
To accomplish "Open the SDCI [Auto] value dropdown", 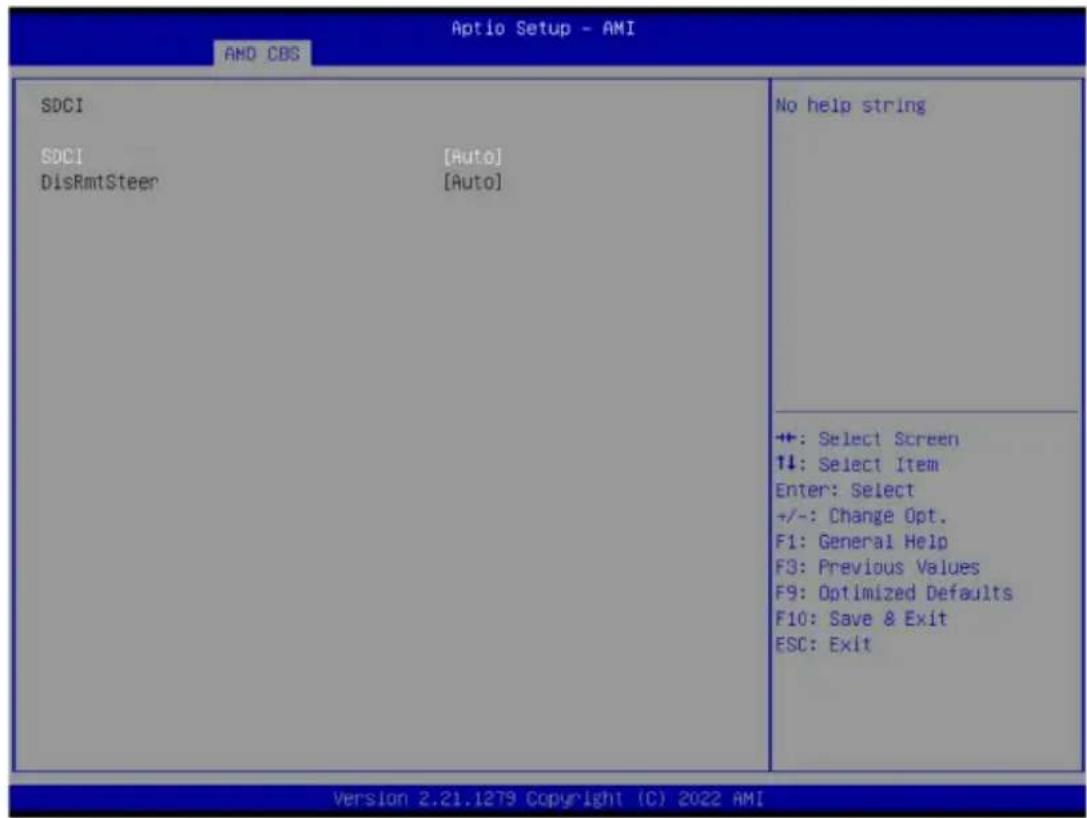I will coord(473,157).
